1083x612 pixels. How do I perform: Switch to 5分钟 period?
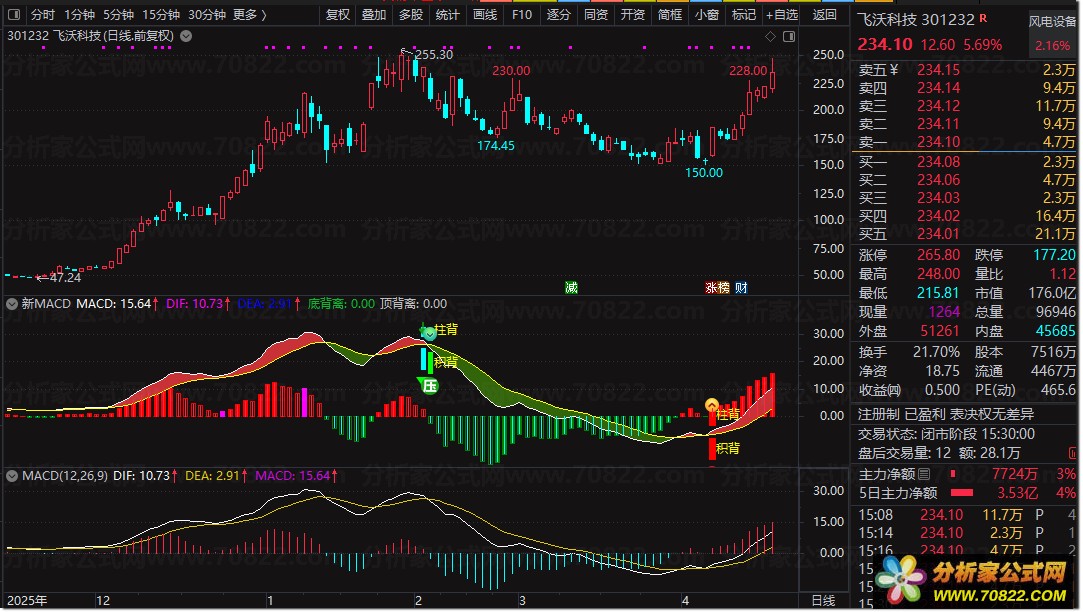[x=119, y=15]
